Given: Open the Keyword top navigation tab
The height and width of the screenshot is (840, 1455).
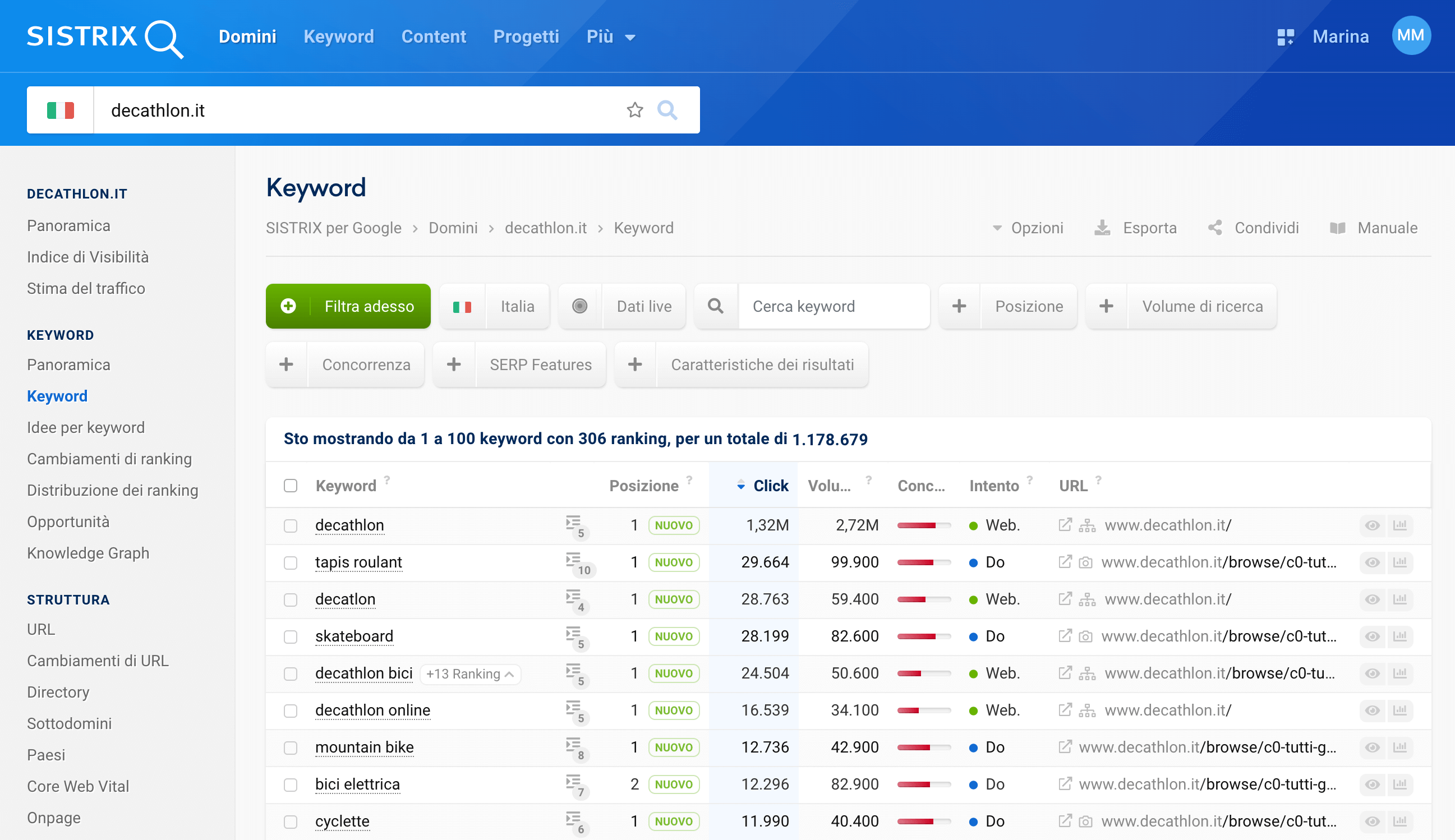Looking at the screenshot, I should point(339,37).
